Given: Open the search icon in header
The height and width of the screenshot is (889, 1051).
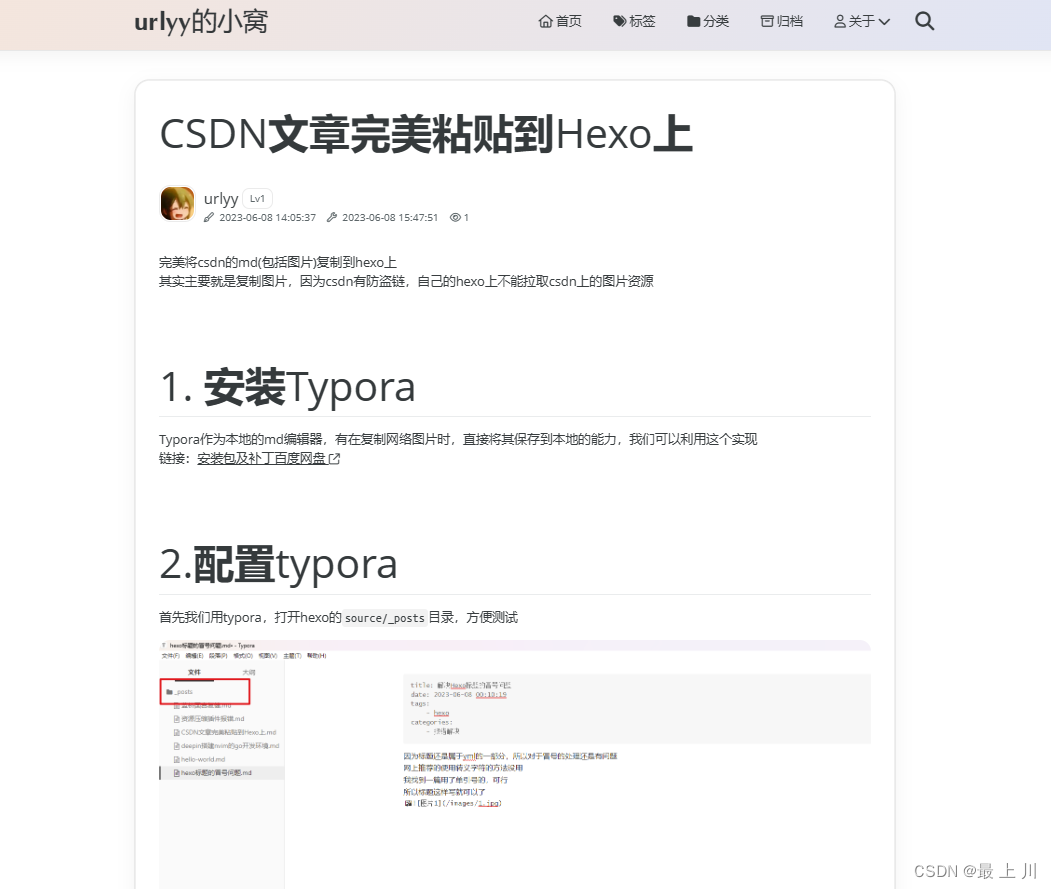Looking at the screenshot, I should click(924, 21).
